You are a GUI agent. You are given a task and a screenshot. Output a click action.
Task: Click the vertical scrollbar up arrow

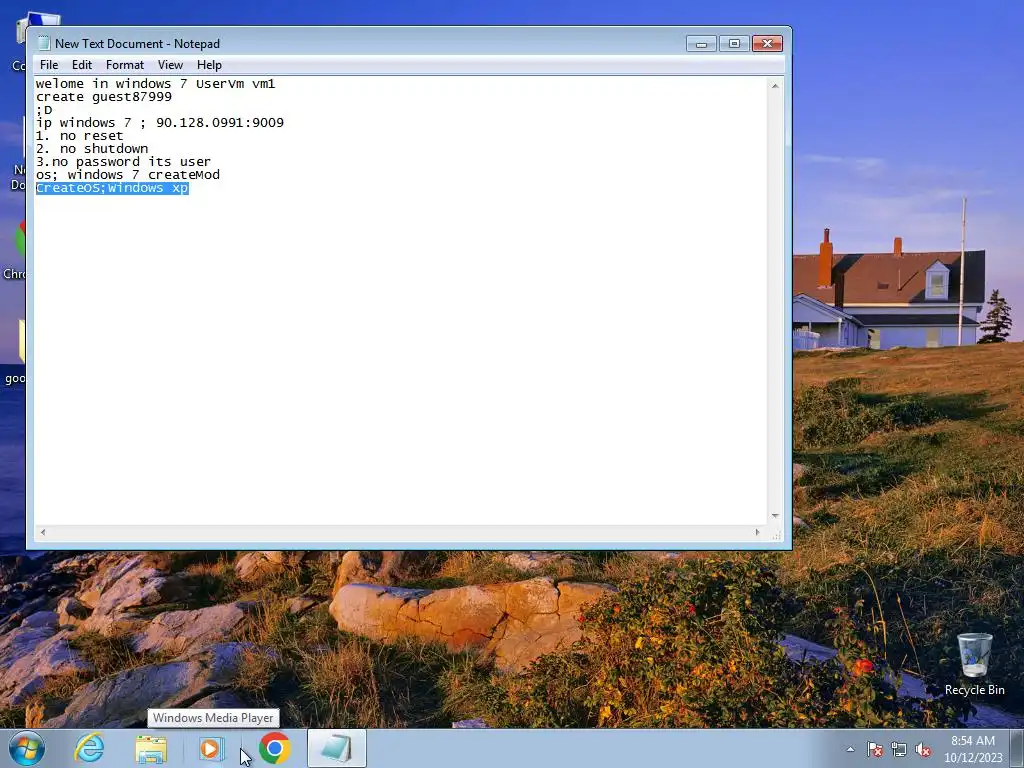[775, 86]
